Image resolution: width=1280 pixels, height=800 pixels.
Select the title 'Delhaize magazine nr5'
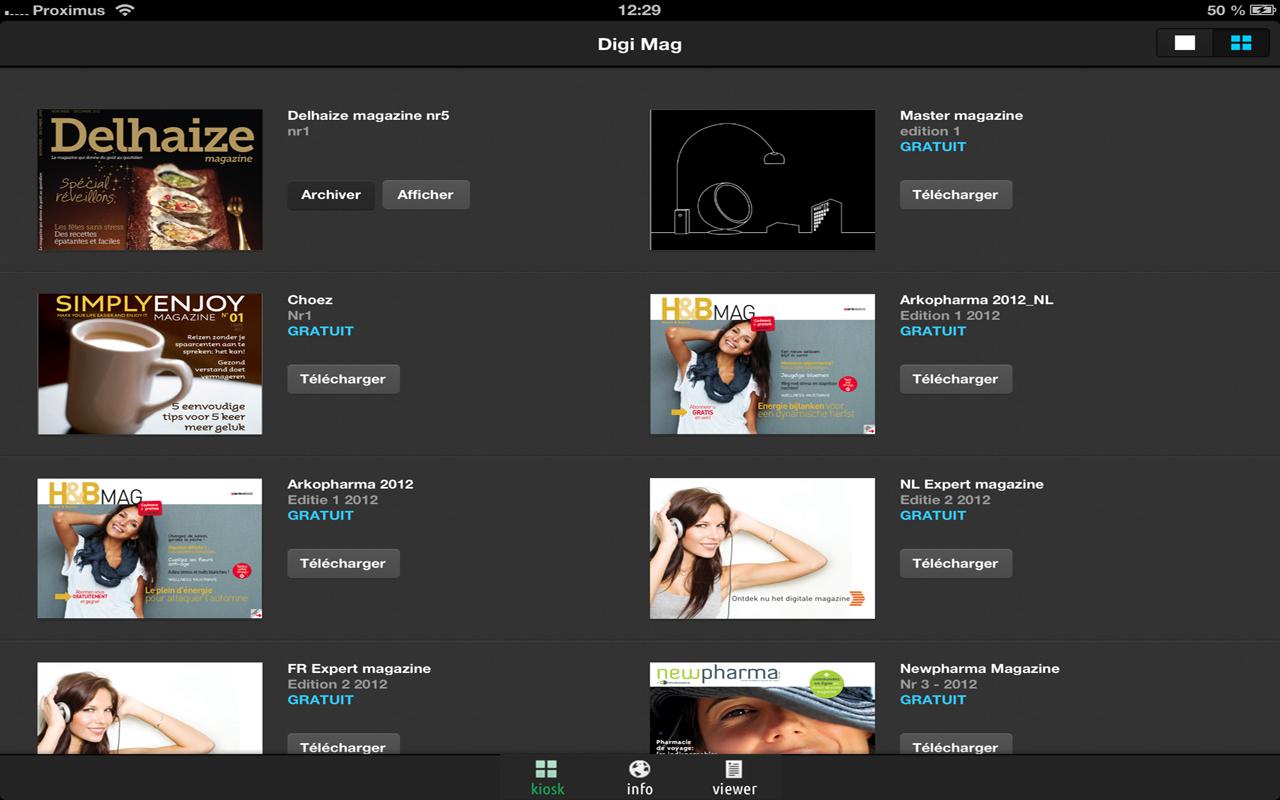click(368, 115)
